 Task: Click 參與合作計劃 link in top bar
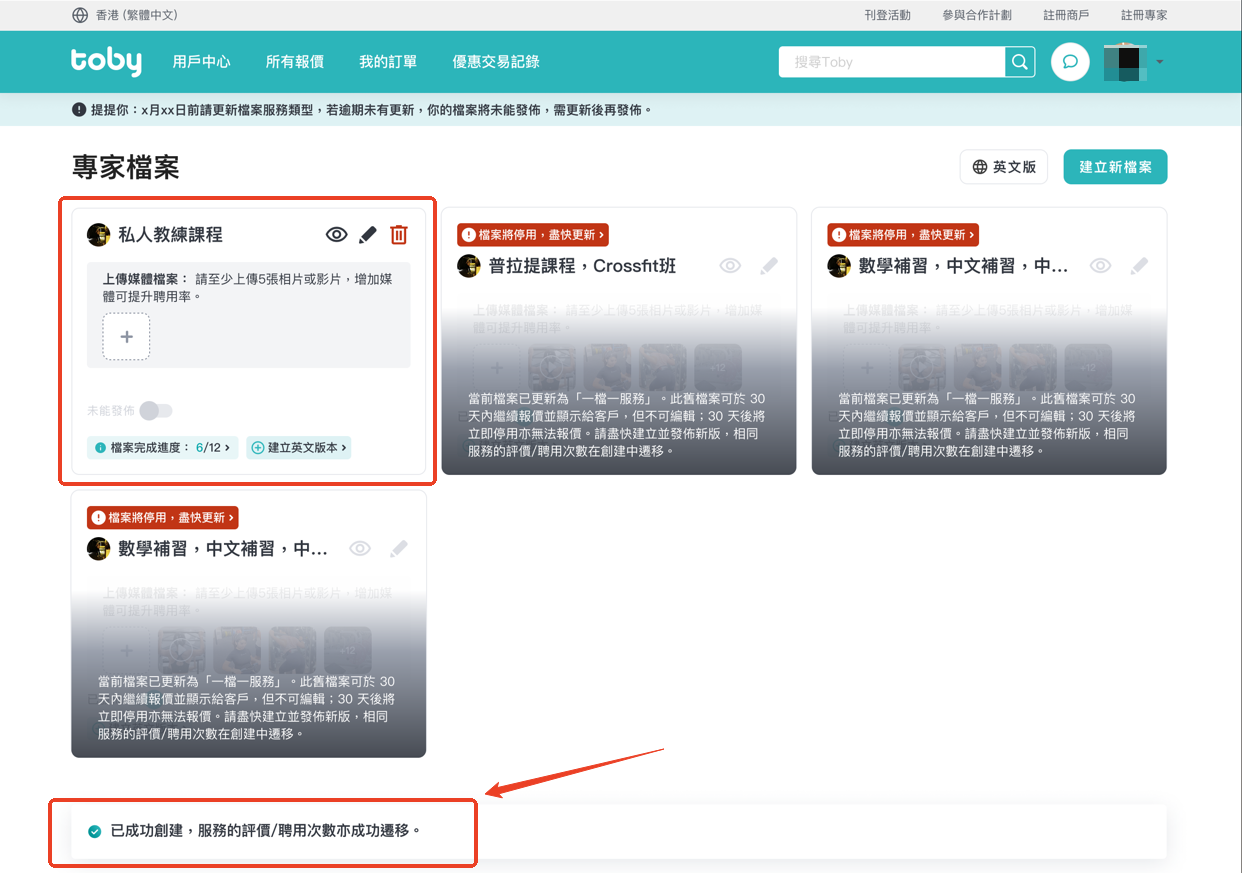[x=977, y=15]
